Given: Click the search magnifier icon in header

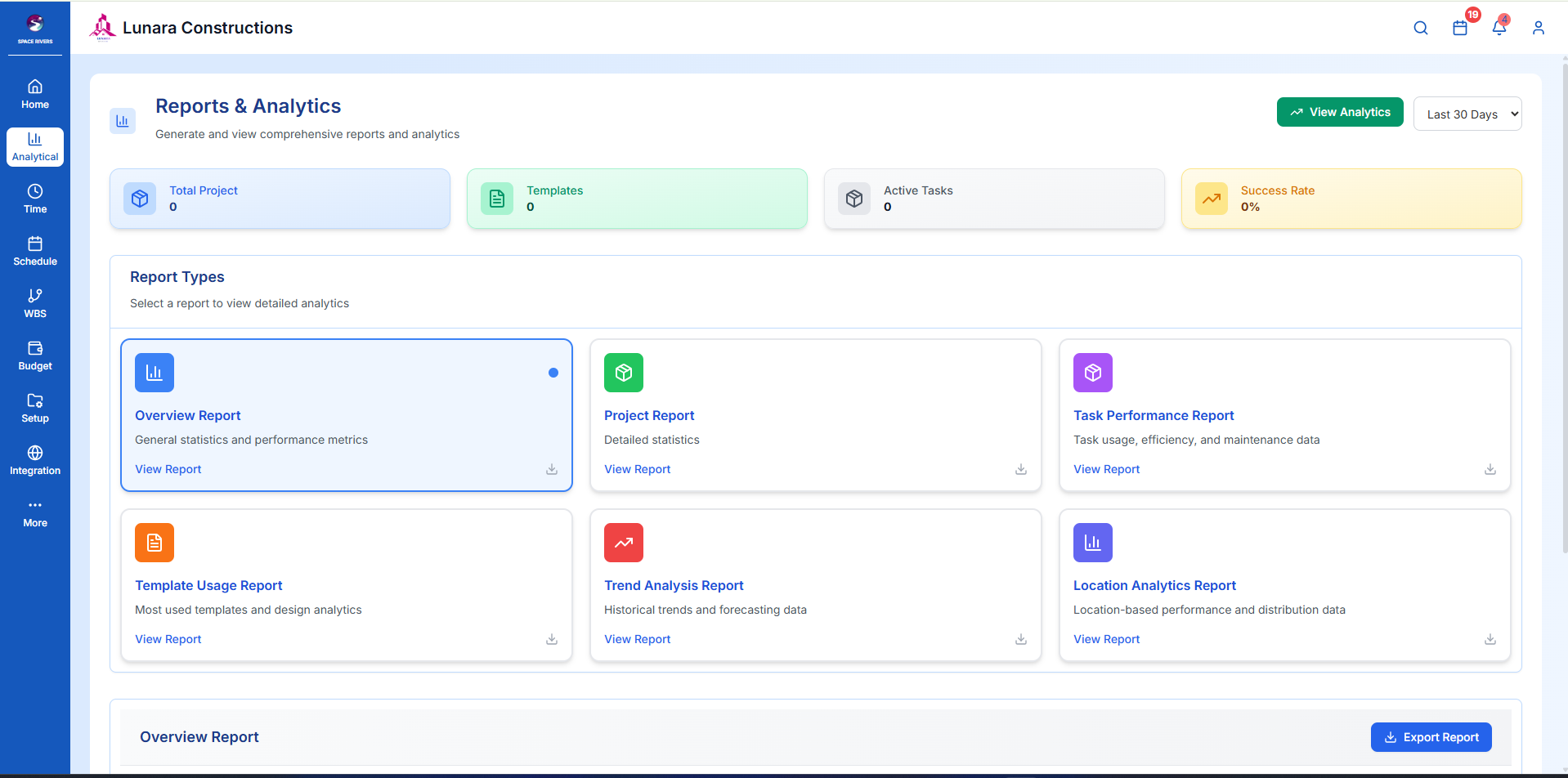Looking at the screenshot, I should [1421, 28].
